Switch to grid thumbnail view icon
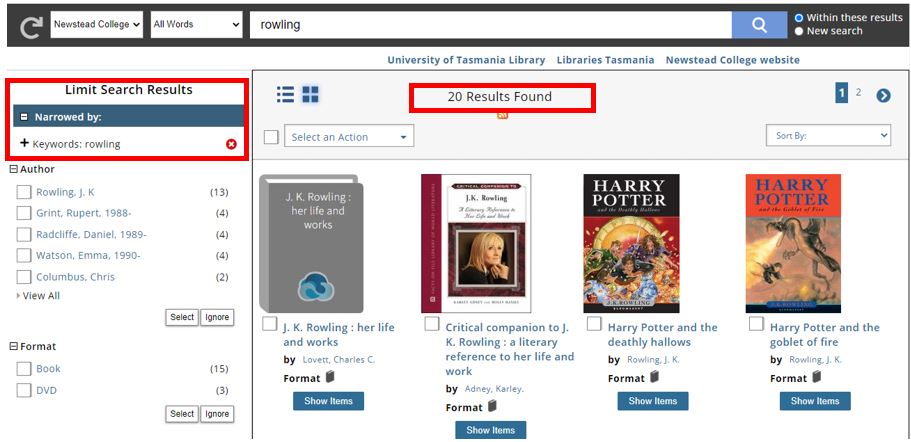Image resolution: width=911 pixels, height=442 pixels. (x=311, y=94)
